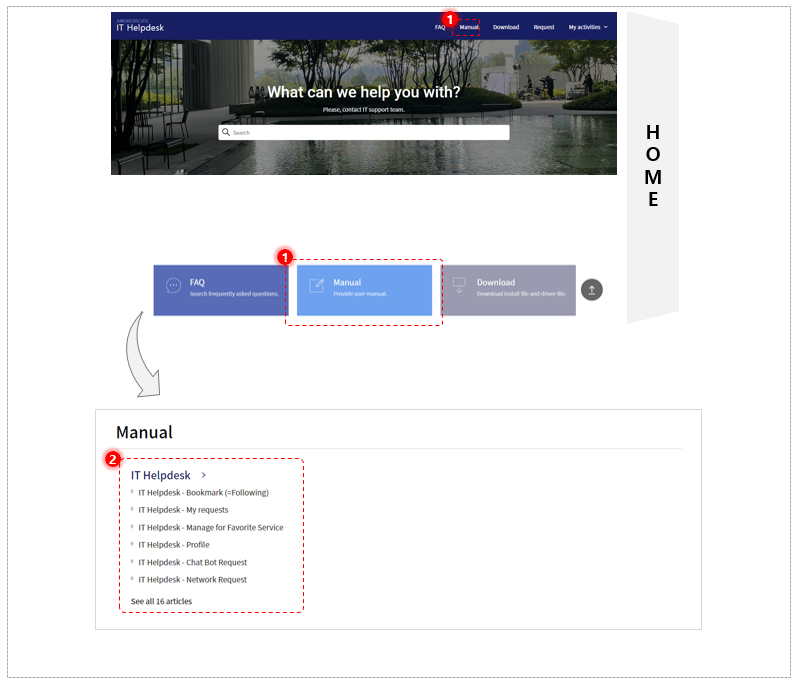Open 'IT Helpdesk - My requests' article

pyautogui.click(x=183, y=510)
